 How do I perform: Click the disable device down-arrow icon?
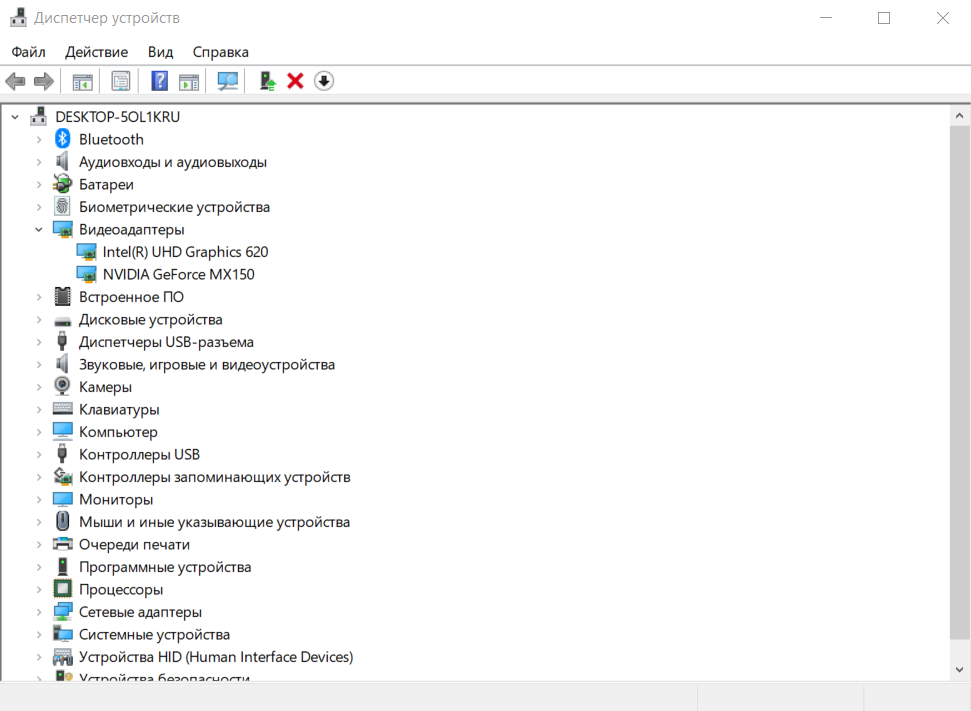[x=323, y=81]
